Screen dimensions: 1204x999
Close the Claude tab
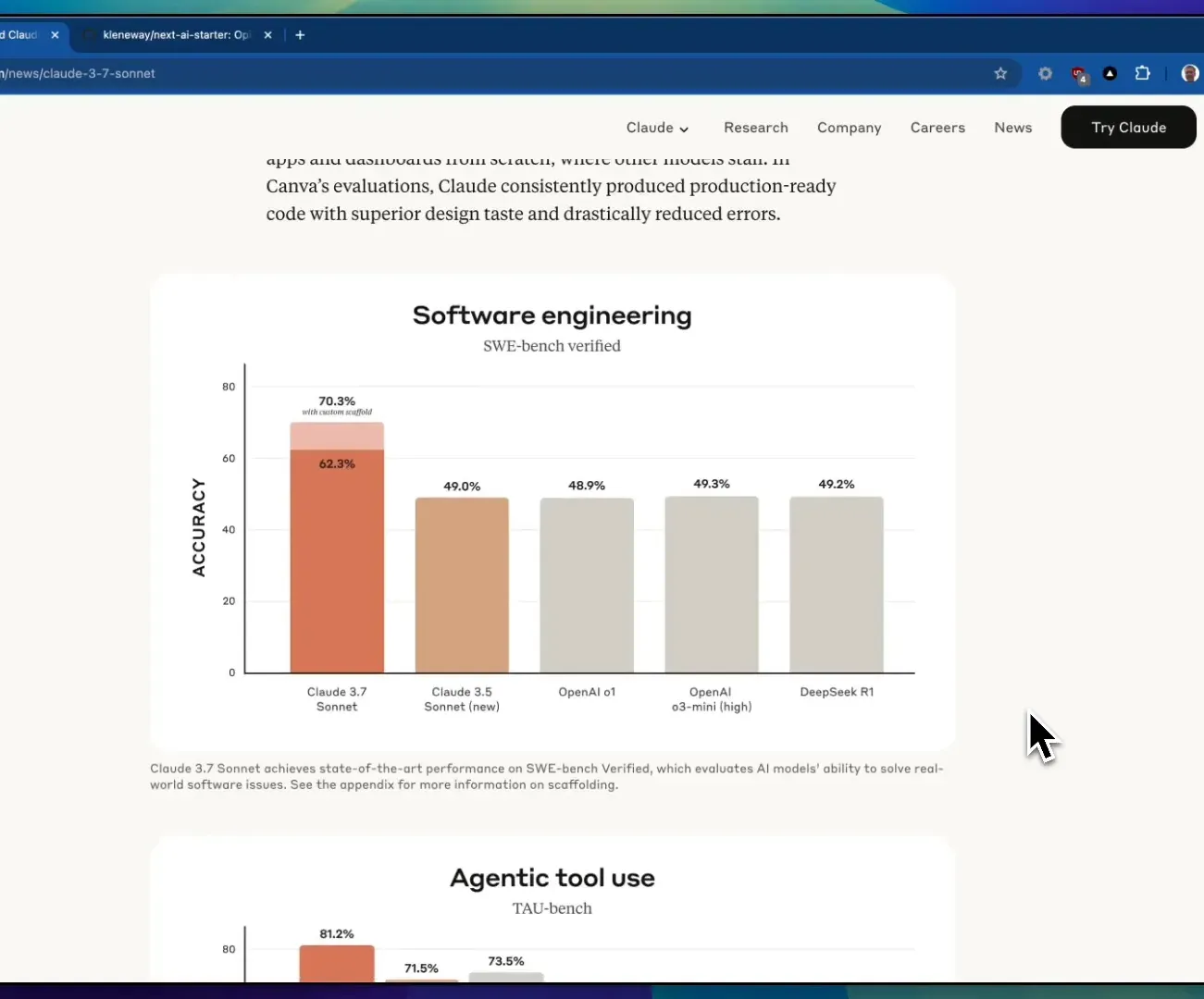pyautogui.click(x=55, y=35)
